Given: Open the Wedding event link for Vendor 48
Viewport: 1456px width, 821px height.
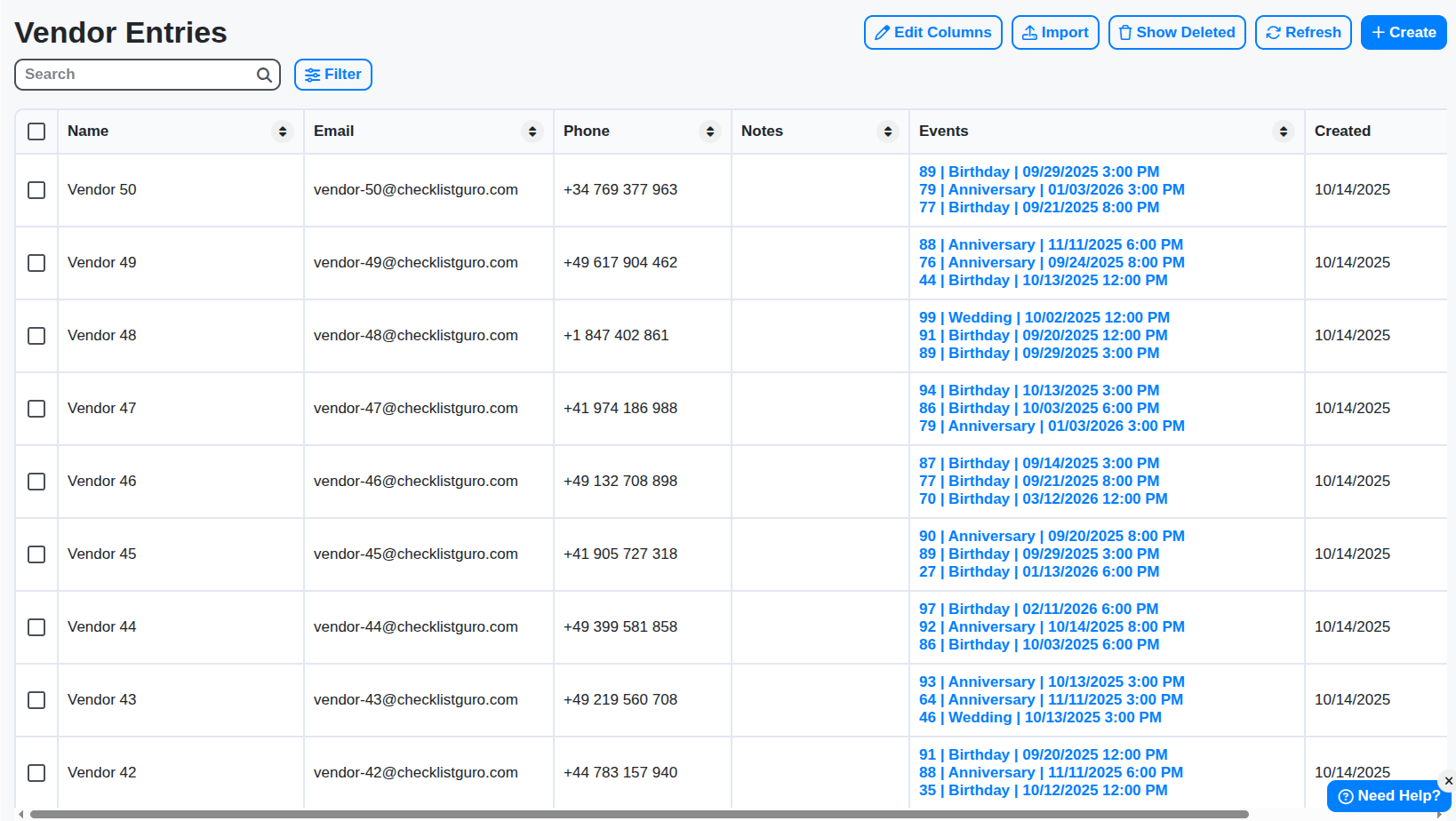Looking at the screenshot, I should click(x=1044, y=317).
